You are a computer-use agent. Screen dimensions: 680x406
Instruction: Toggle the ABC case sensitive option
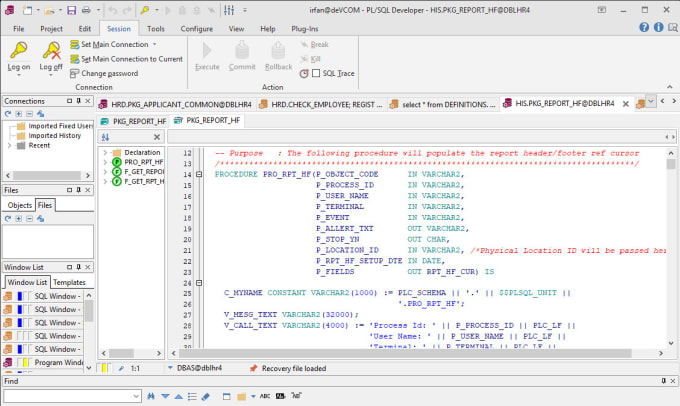(x=265, y=396)
